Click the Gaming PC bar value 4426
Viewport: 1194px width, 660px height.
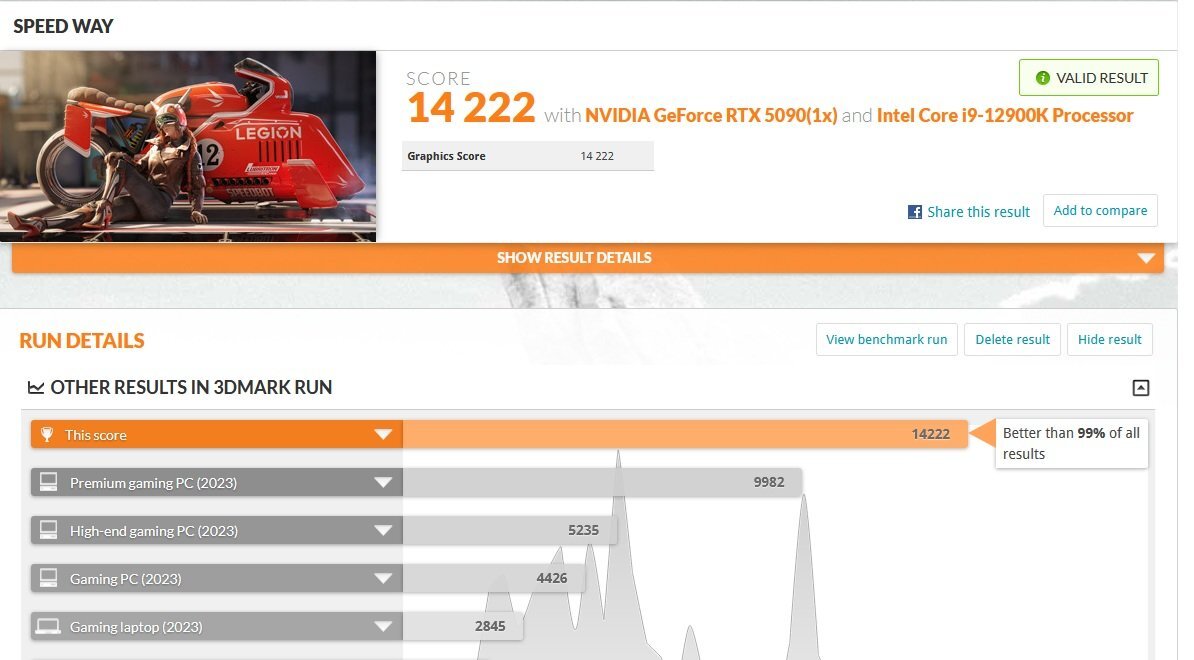(551, 578)
